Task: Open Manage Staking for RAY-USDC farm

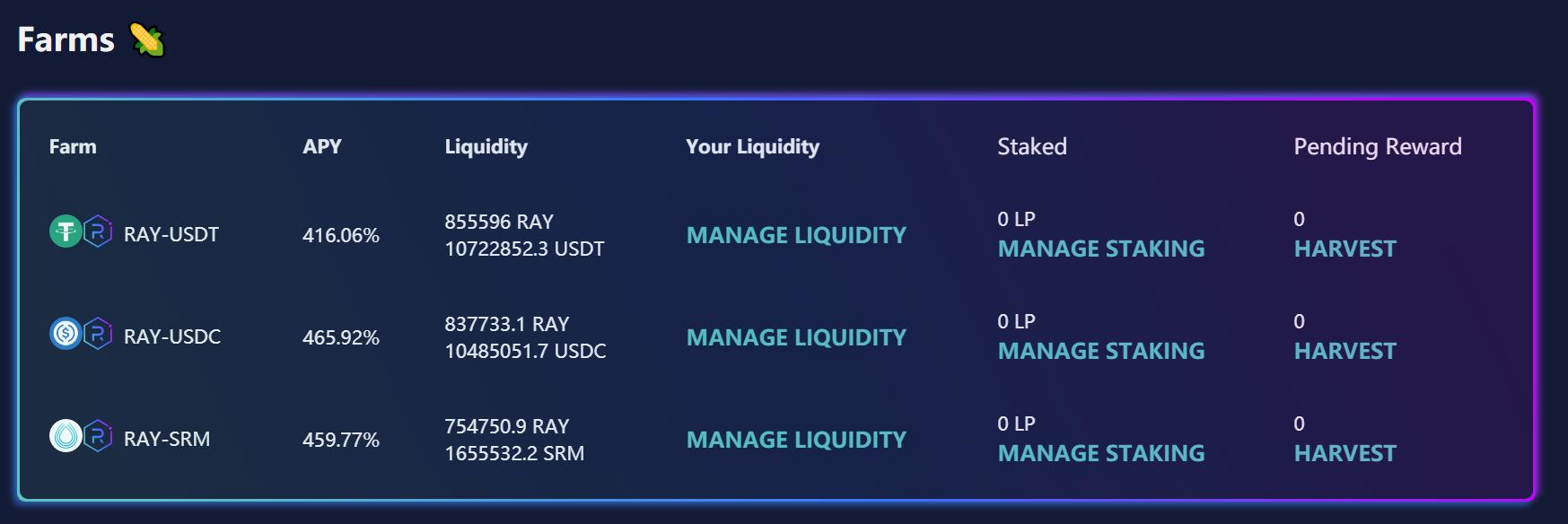Action: 1100,351
